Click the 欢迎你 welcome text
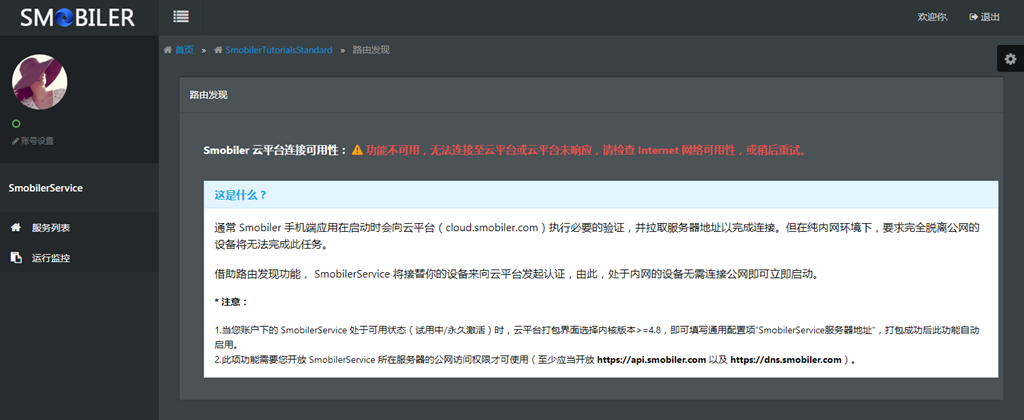The height and width of the screenshot is (420, 1024). (x=933, y=17)
